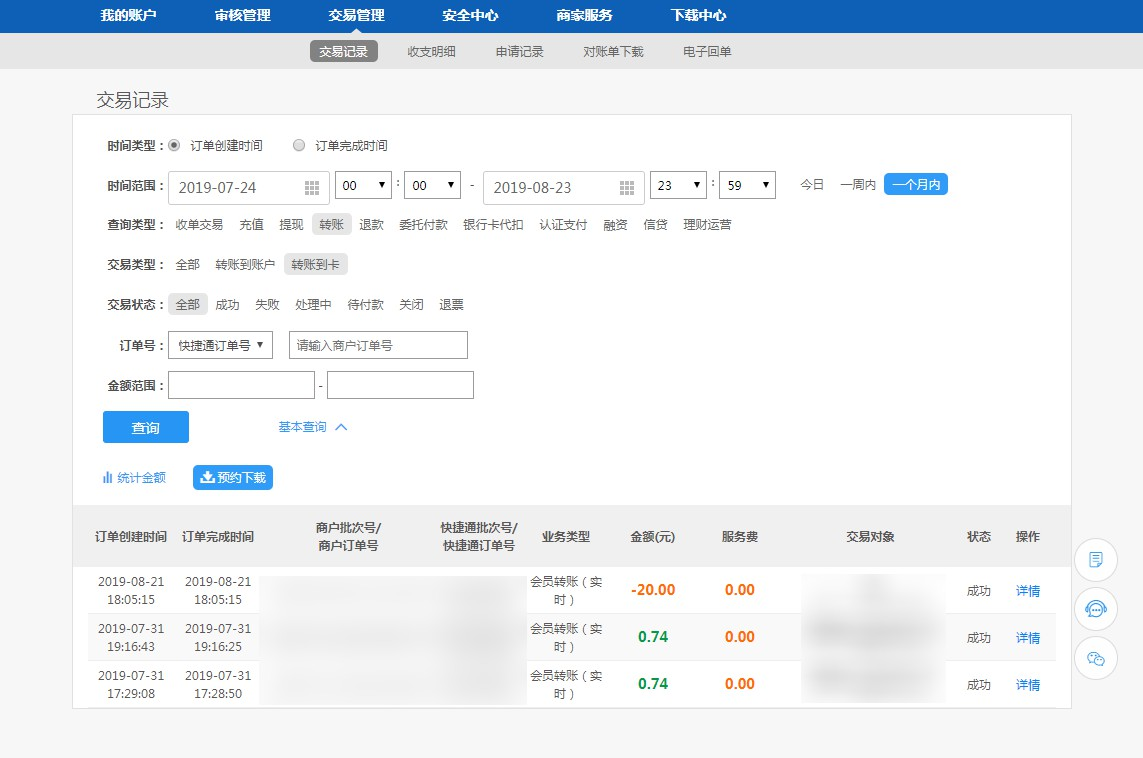Expand the end minute 59 dropdown
The image size is (1143, 758).
point(747,186)
